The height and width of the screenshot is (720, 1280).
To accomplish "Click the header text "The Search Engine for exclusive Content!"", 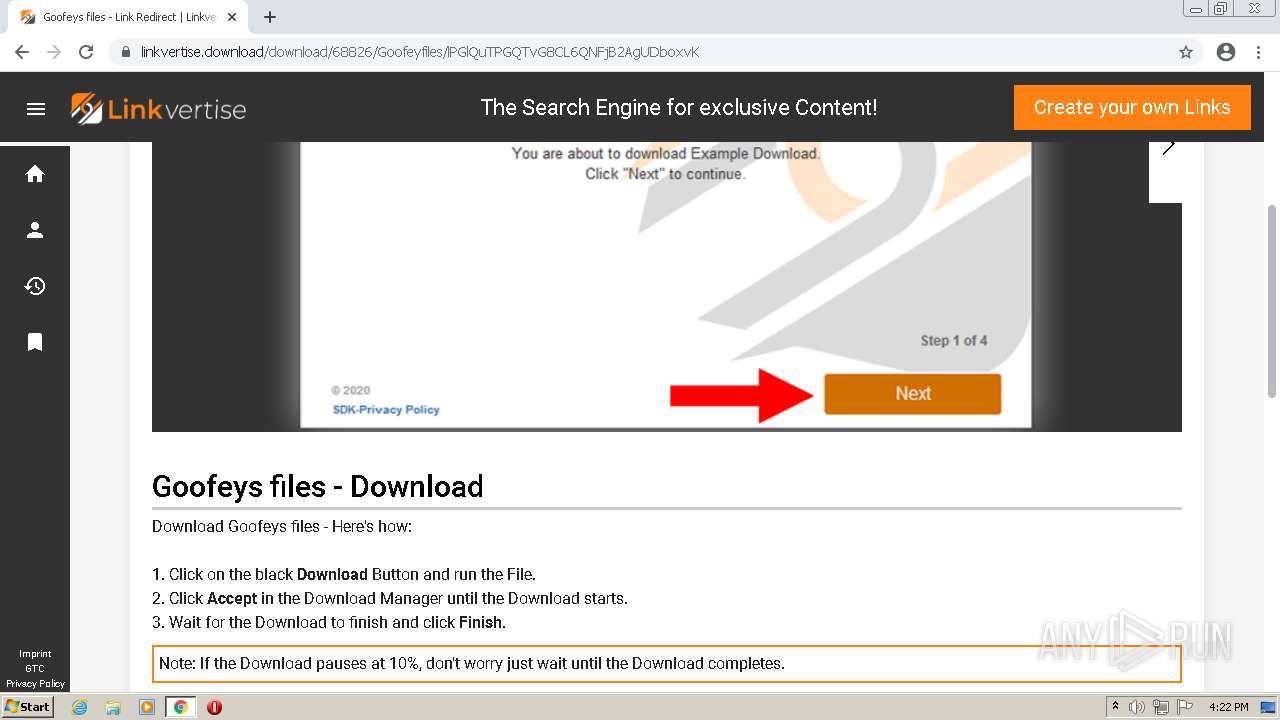I will pos(679,108).
